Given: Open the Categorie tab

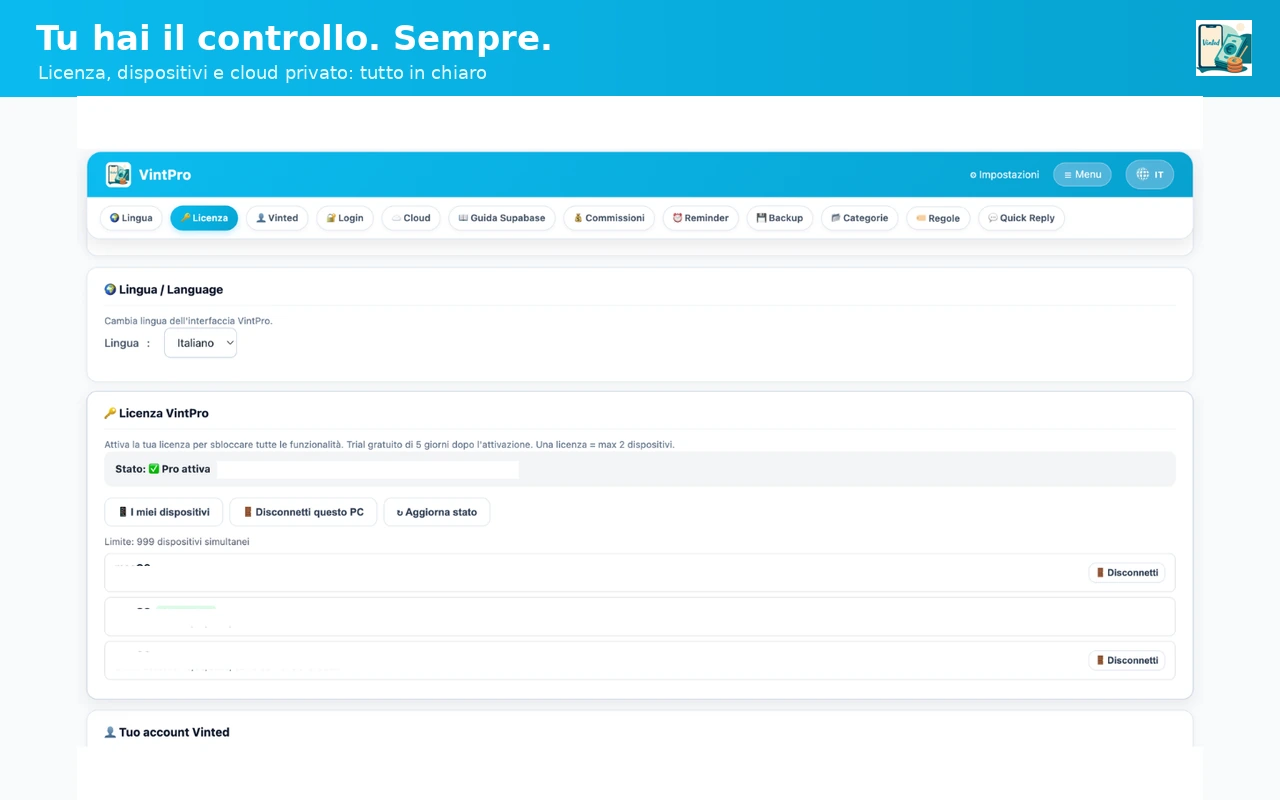Looking at the screenshot, I should click(x=859, y=218).
